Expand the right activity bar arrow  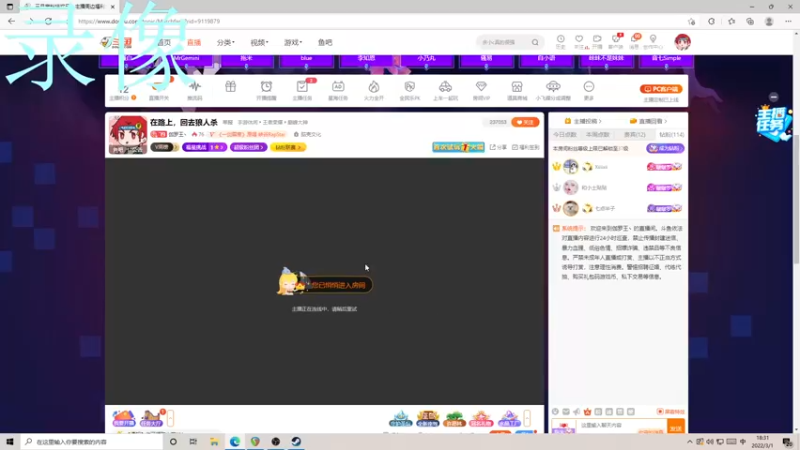527,418
